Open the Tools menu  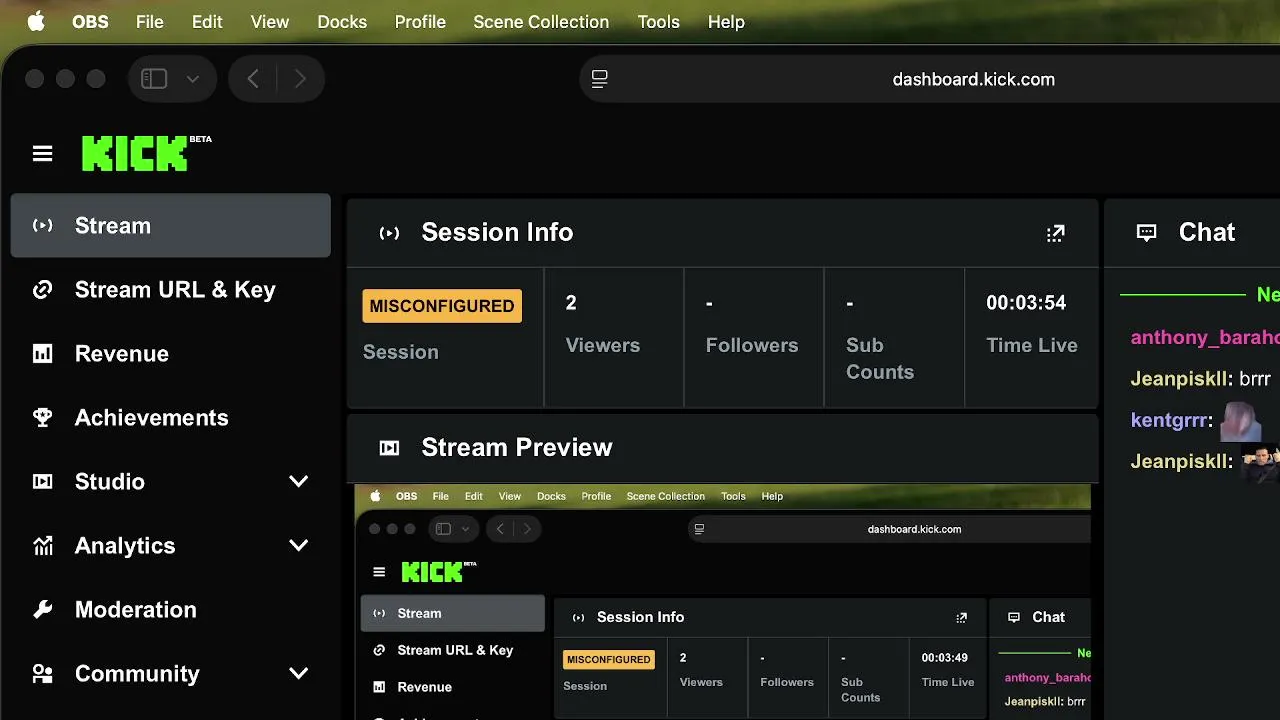point(659,22)
